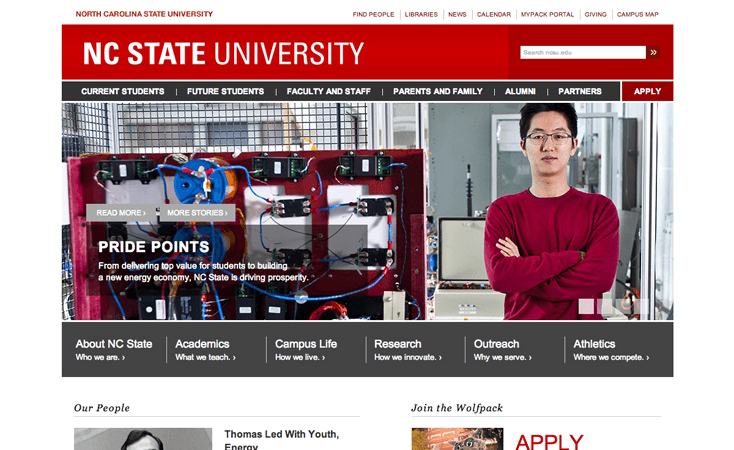734x450 pixels.
Task: Select Future Students in the navigation bar
Action: (225, 91)
